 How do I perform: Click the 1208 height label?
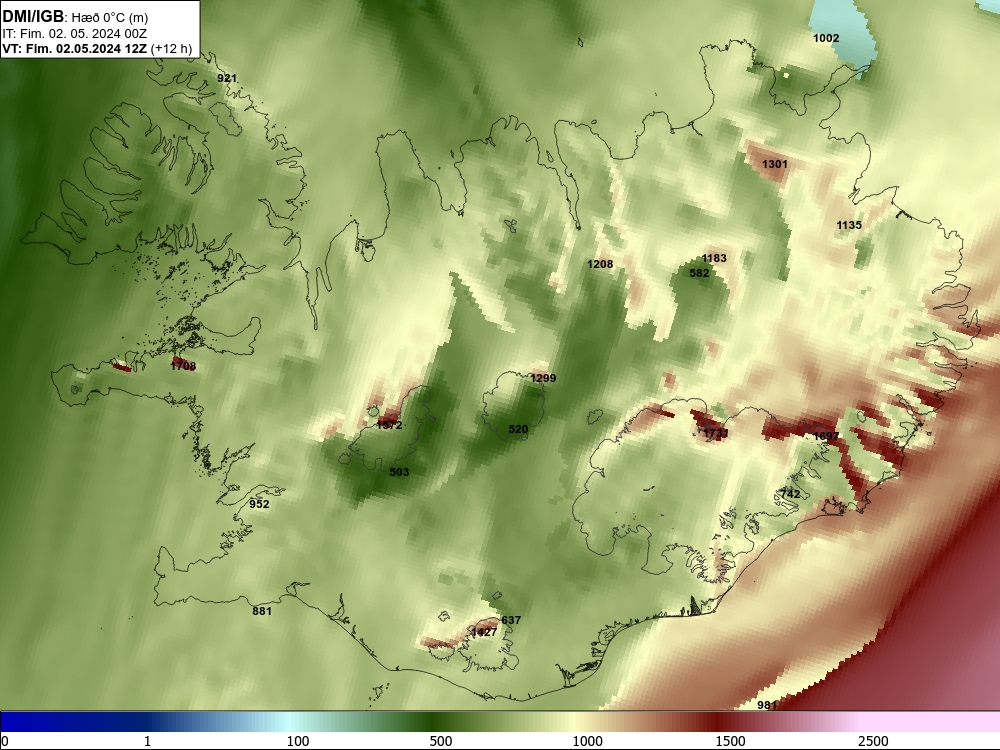(600, 264)
